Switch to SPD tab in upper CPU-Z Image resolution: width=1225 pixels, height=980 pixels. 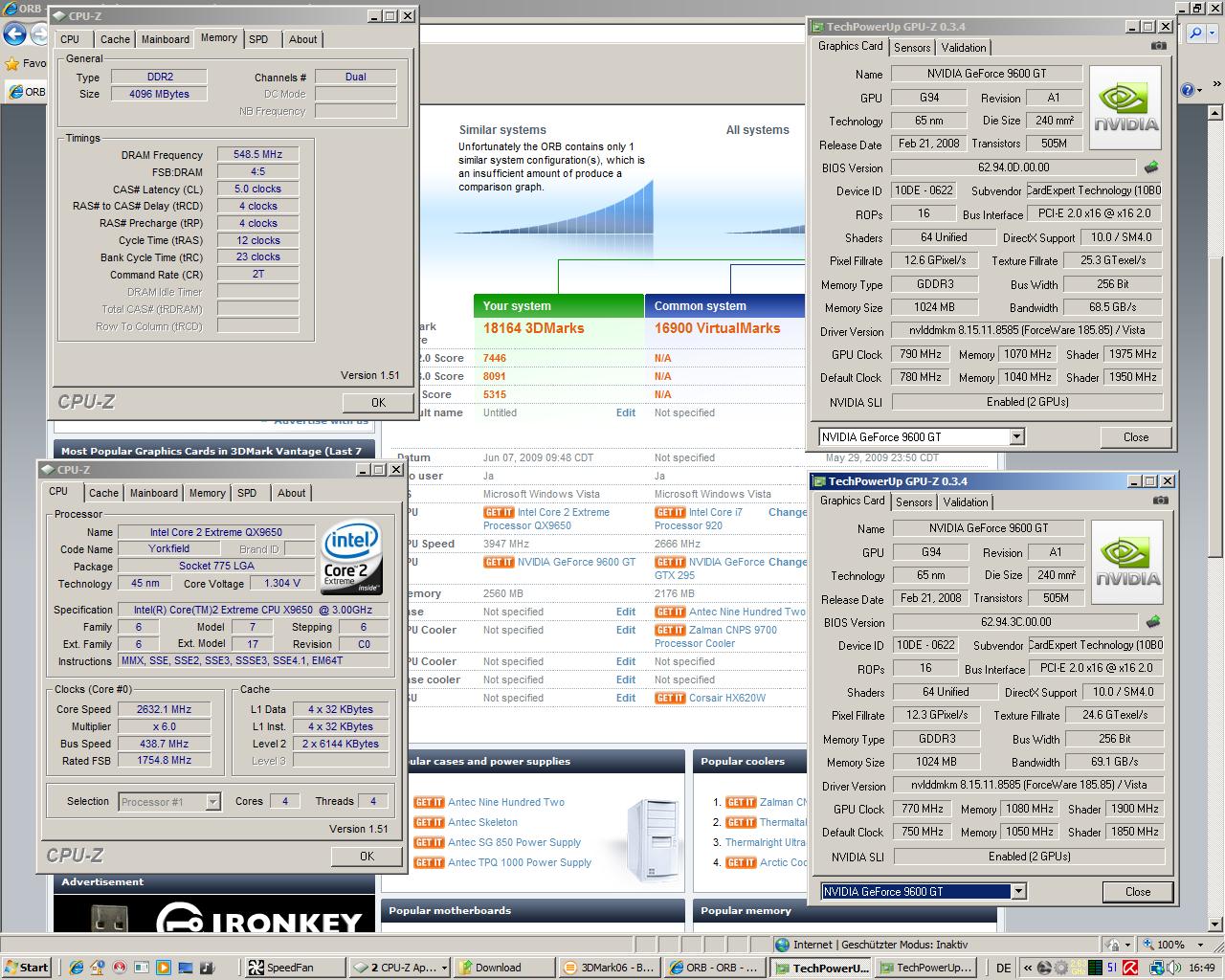[258, 39]
